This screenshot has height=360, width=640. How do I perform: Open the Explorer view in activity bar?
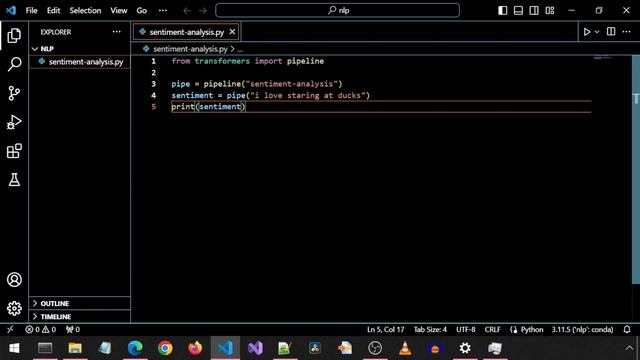pos(14,36)
